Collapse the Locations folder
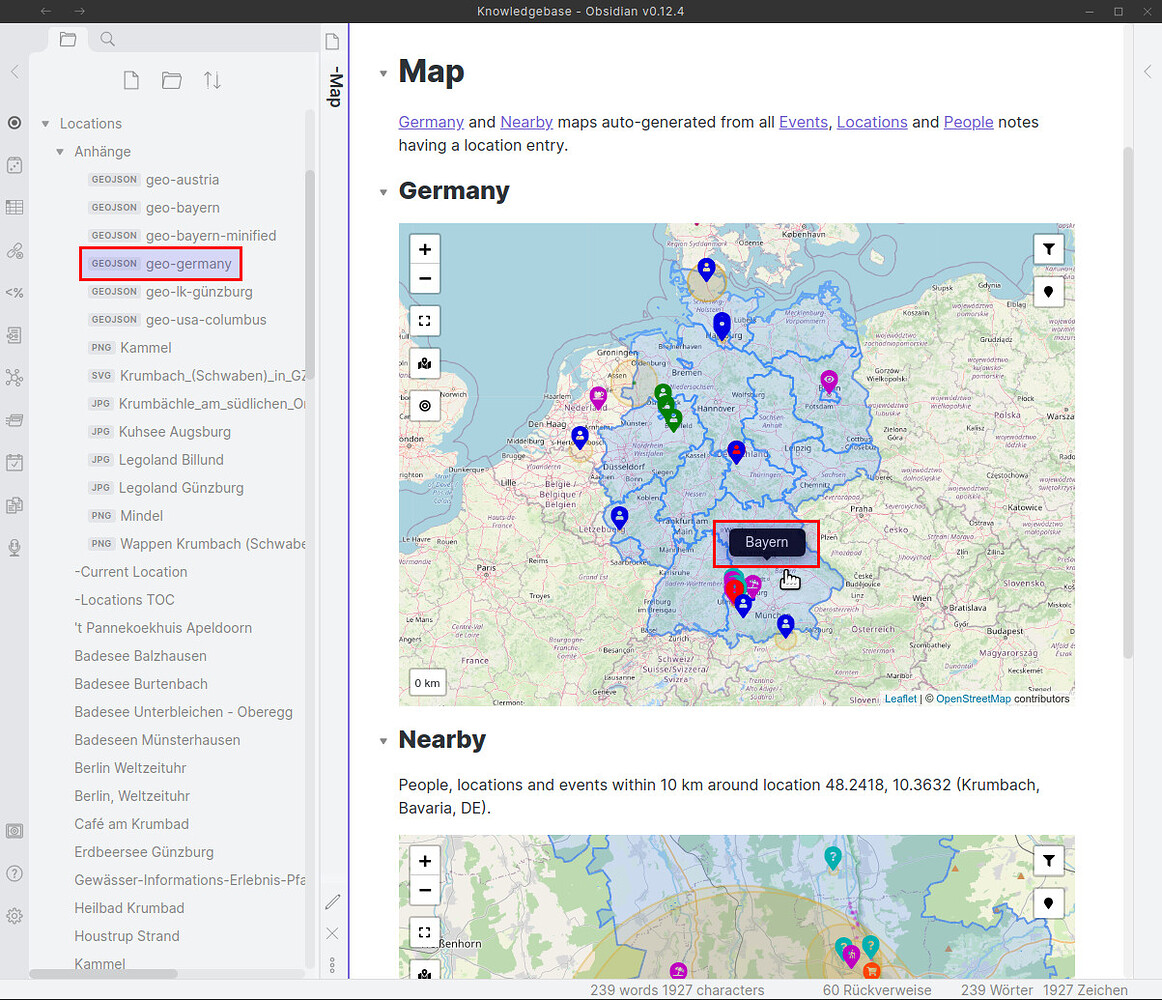 click(45, 123)
